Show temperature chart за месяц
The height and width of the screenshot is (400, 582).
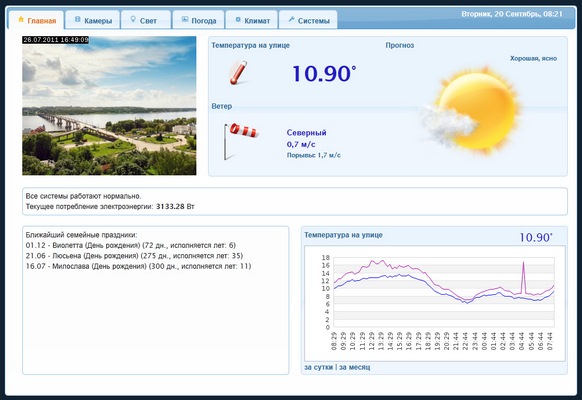tap(354, 367)
